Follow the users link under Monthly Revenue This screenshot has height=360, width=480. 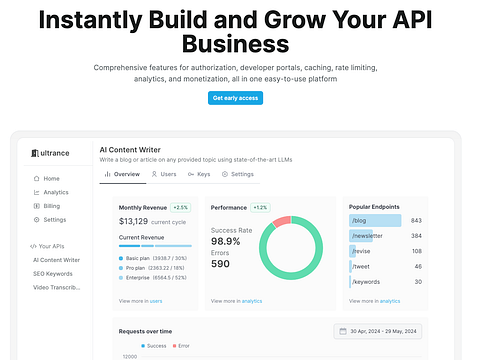156,301
